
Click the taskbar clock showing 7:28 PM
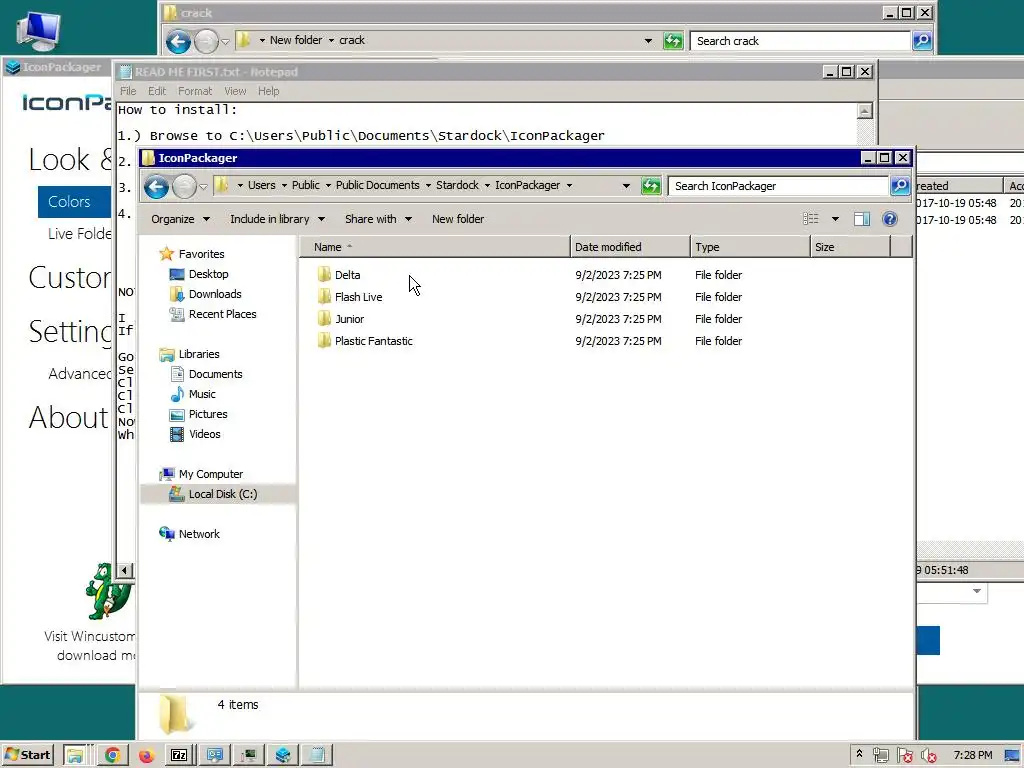click(x=972, y=755)
